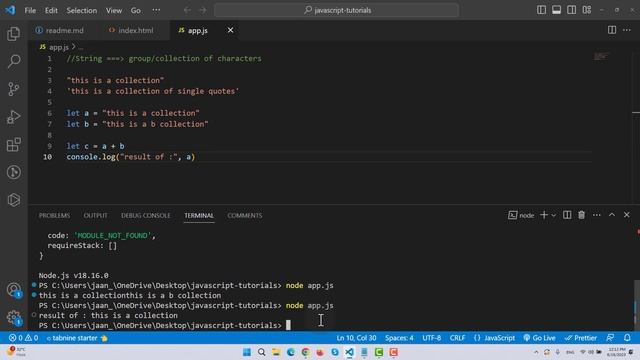Open File Explorer from taskbar
The image size is (640, 360).
[276, 352]
